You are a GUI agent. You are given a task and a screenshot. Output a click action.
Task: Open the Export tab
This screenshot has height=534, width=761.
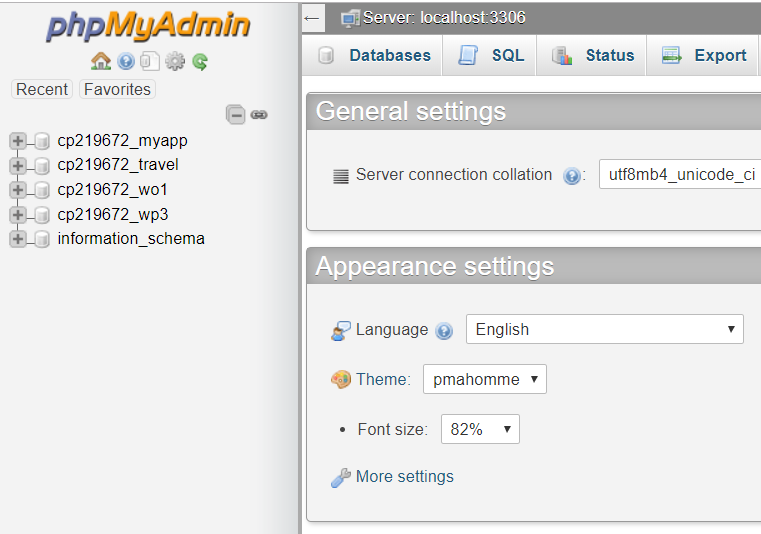pos(702,55)
